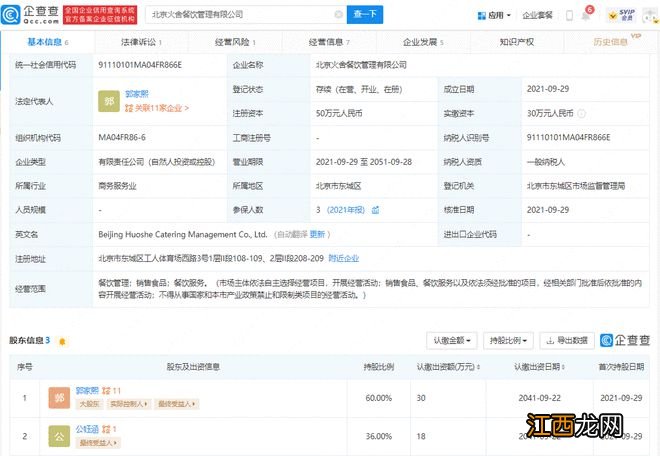
Task: Click the 50万元人民币 registered capital value
Action: (339, 113)
